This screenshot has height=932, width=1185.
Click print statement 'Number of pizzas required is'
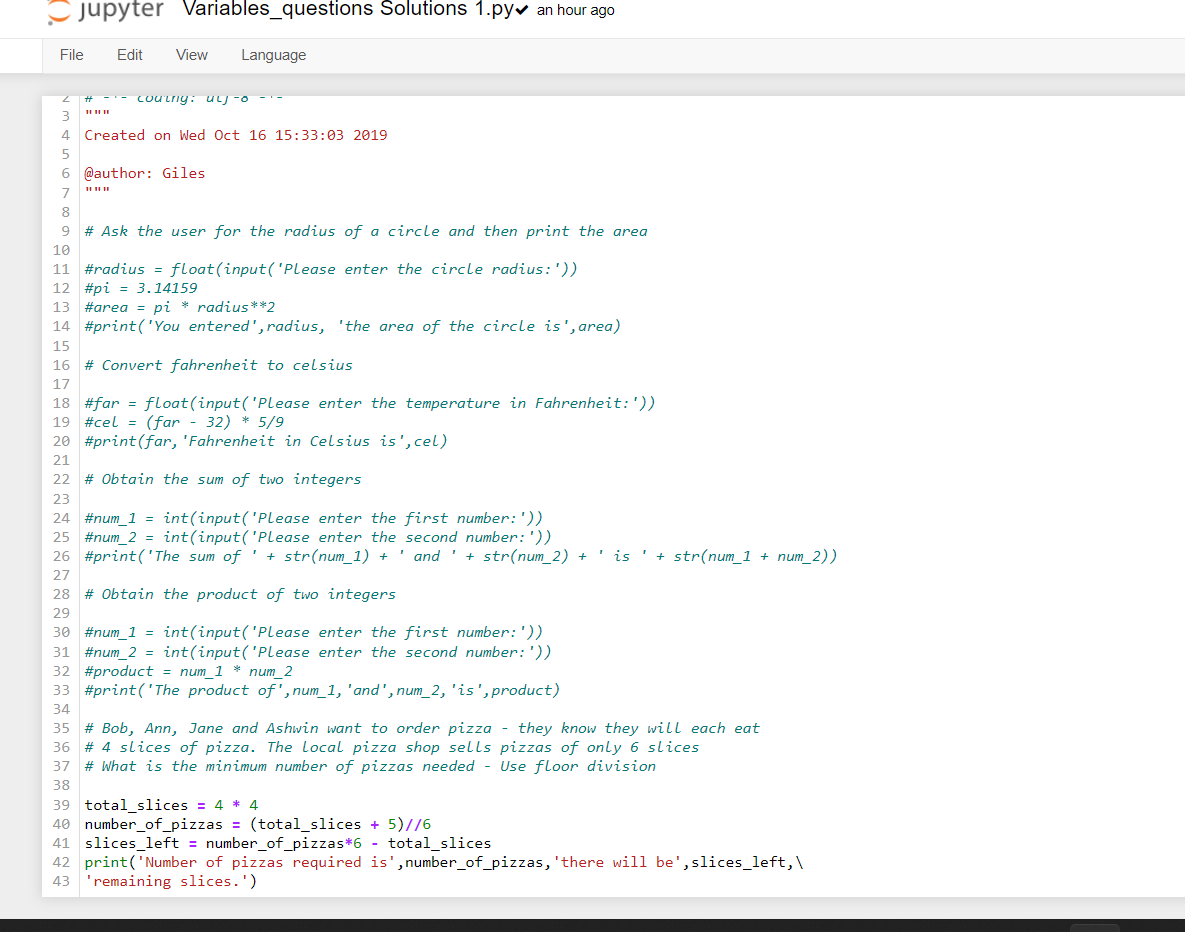444,862
